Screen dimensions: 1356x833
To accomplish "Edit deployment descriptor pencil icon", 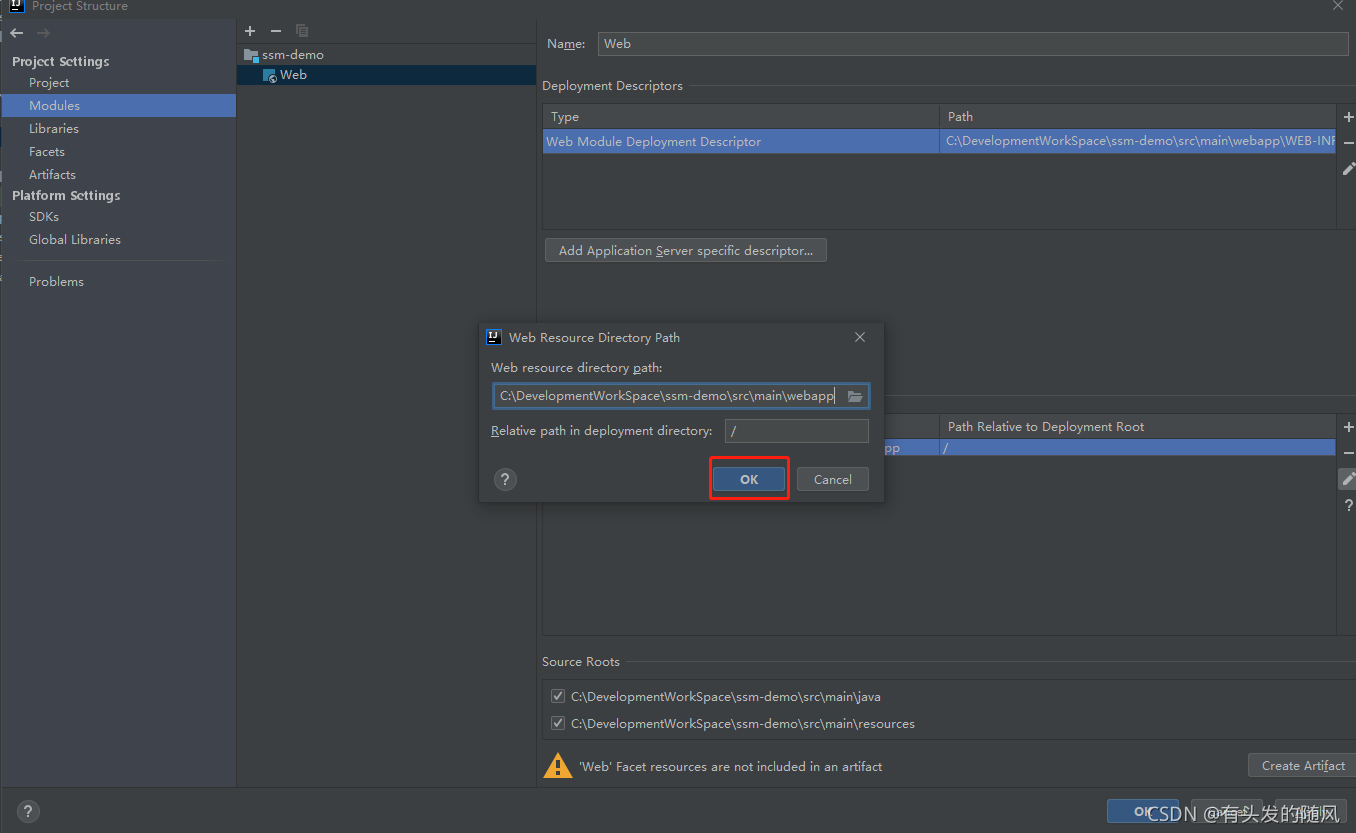I will (x=1348, y=169).
